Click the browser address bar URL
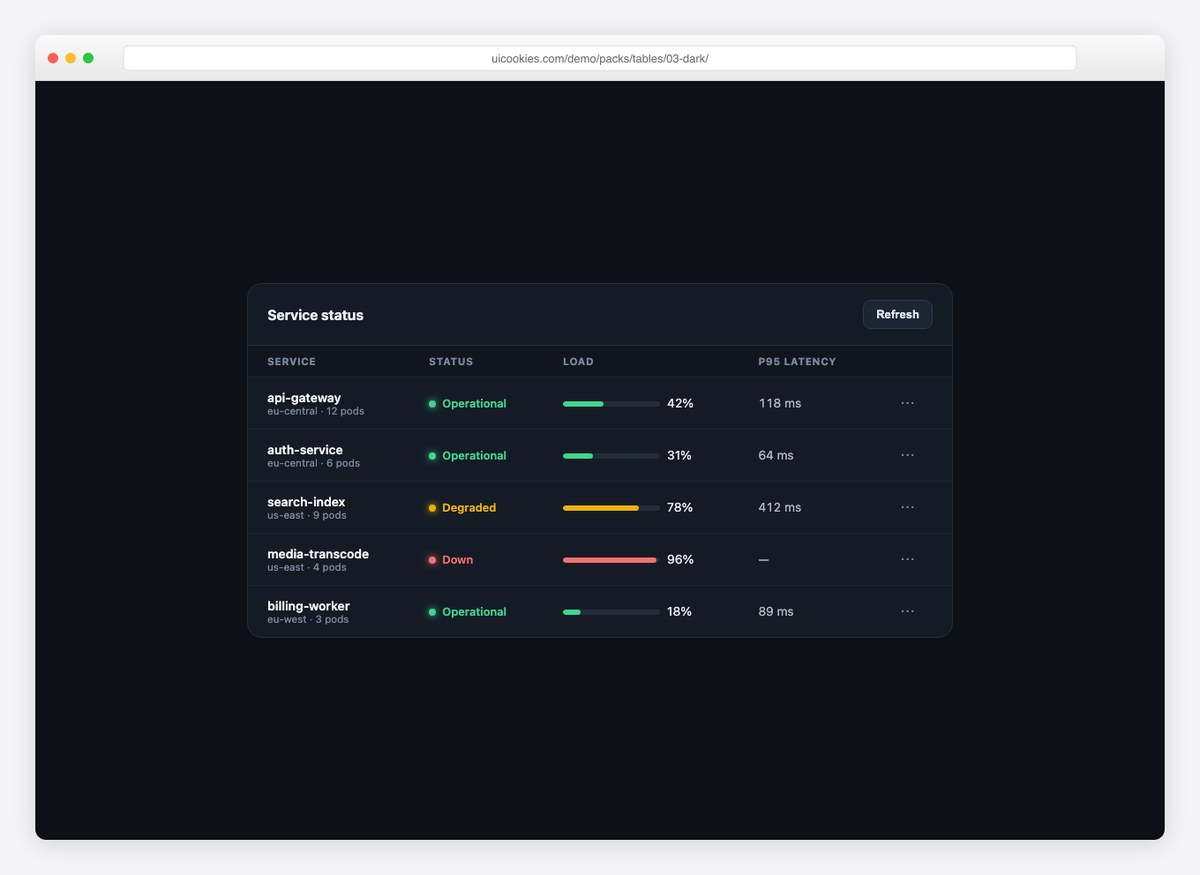 pos(600,58)
